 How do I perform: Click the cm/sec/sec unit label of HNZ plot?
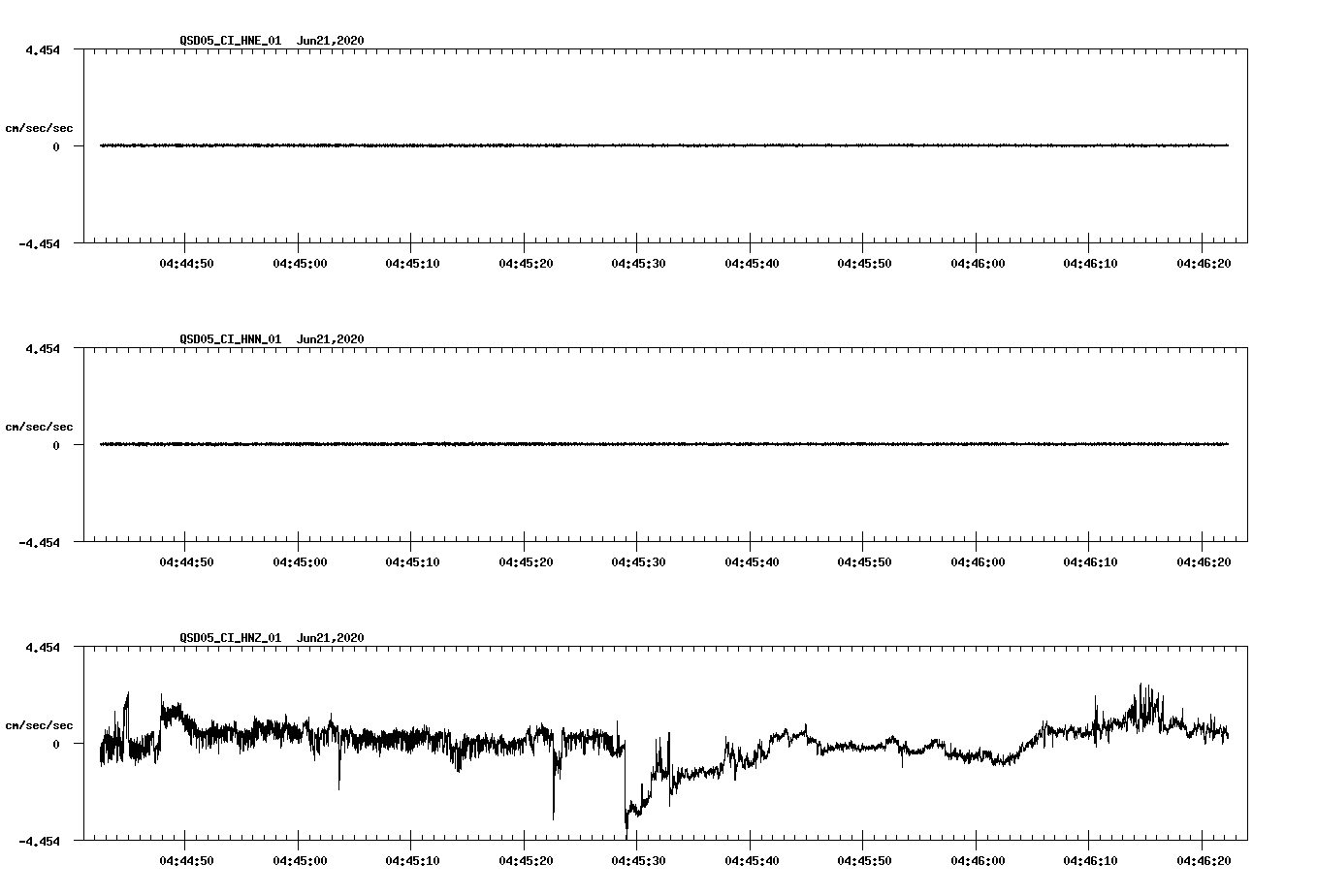click(39, 725)
